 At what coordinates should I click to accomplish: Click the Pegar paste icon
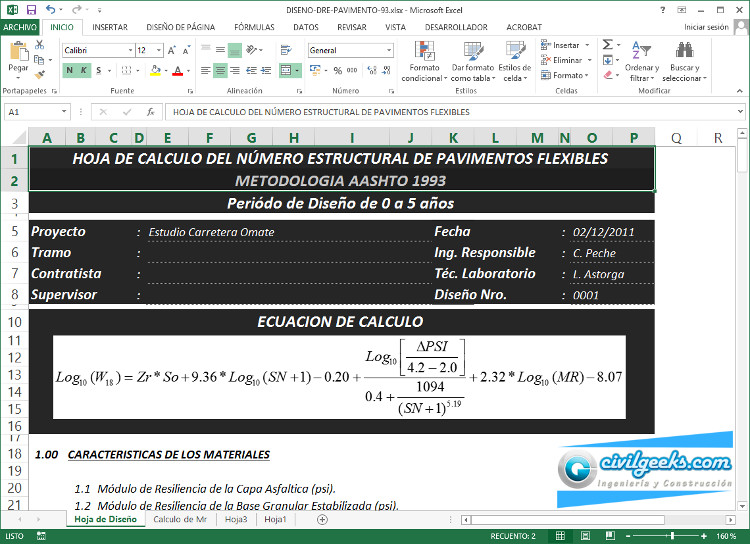pos(18,52)
